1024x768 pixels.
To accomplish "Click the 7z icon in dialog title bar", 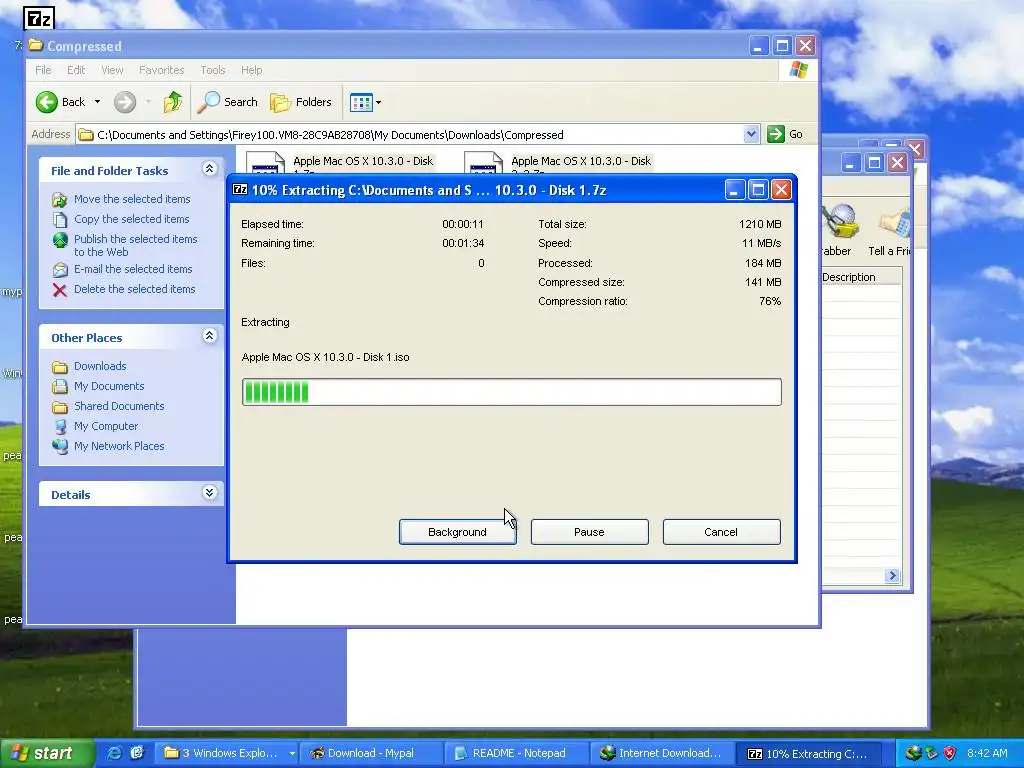I will pos(240,190).
